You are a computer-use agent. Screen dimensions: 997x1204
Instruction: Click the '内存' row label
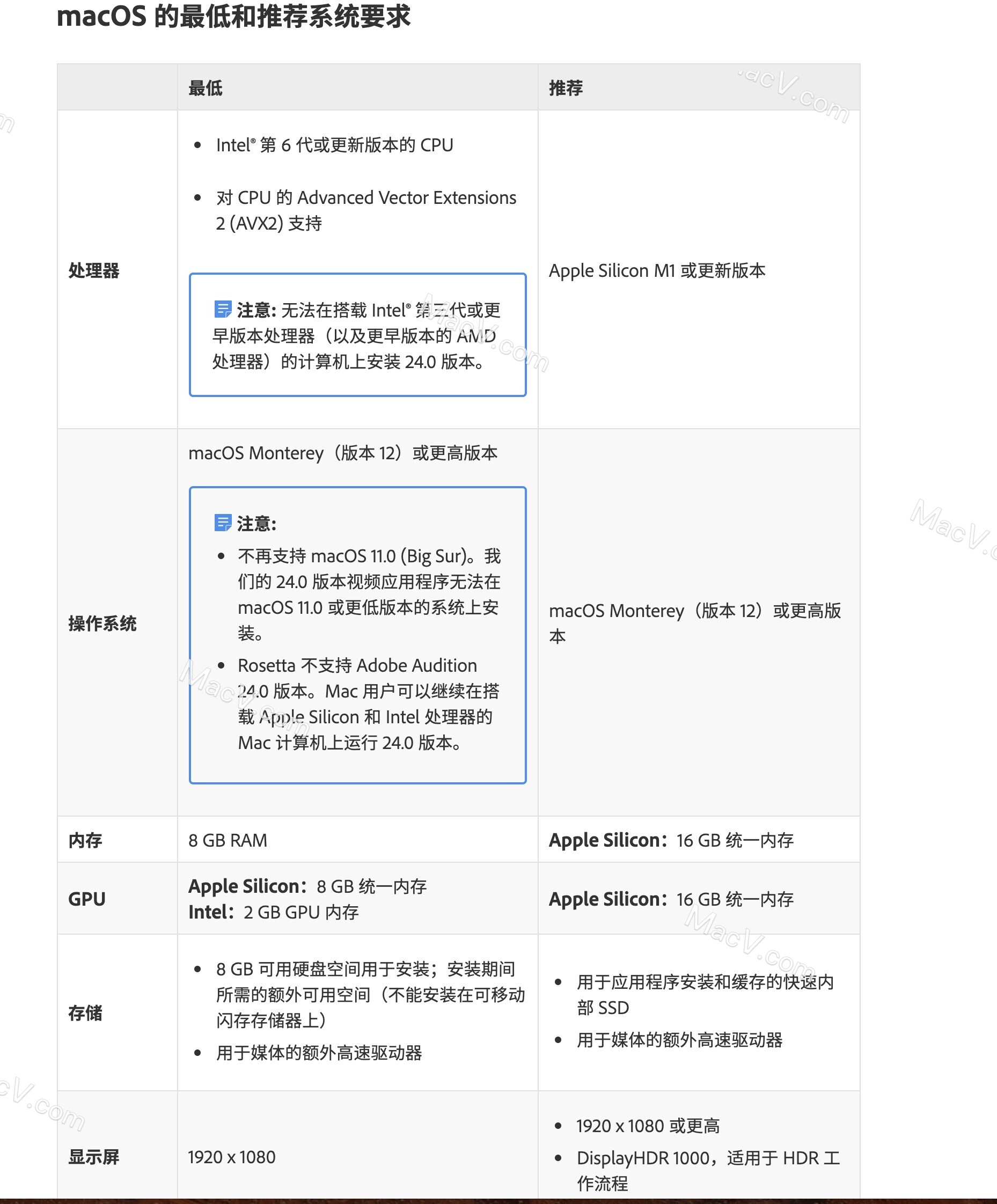(85, 840)
